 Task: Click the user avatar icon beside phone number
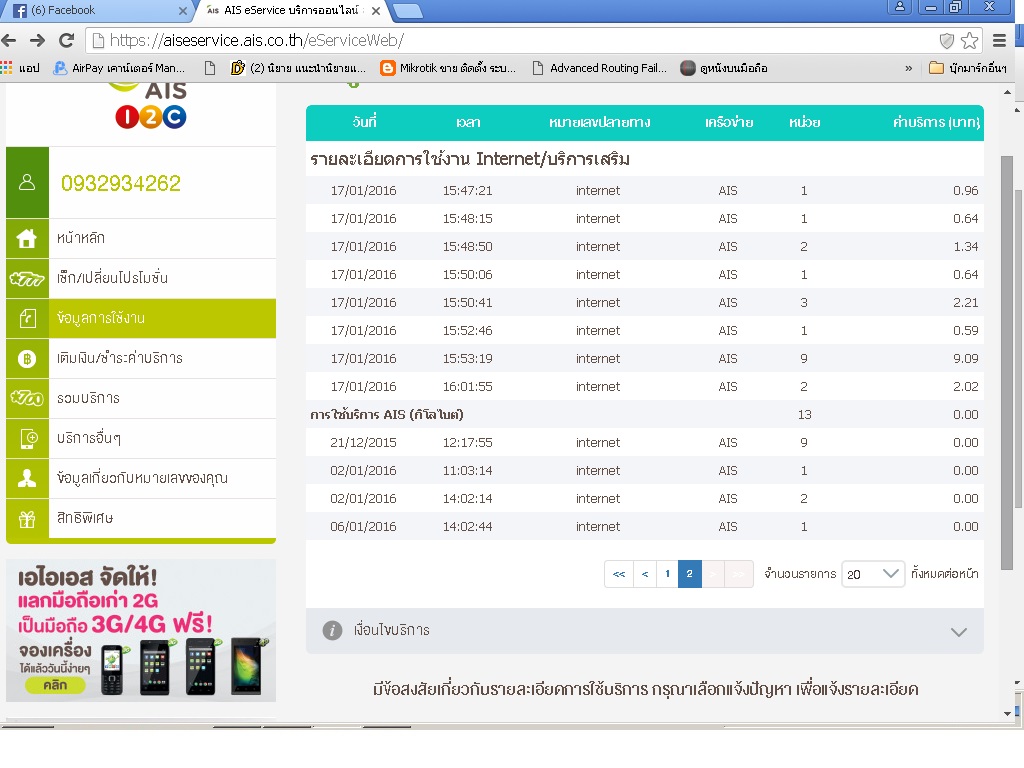[x=27, y=182]
